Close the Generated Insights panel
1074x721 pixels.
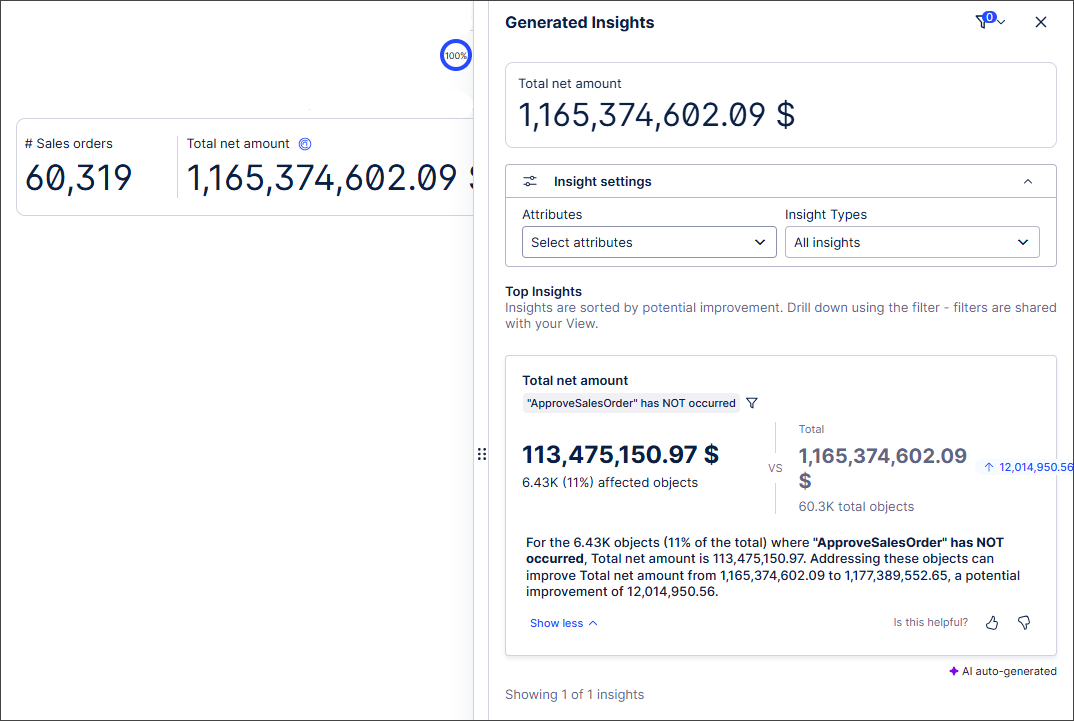tap(1040, 22)
